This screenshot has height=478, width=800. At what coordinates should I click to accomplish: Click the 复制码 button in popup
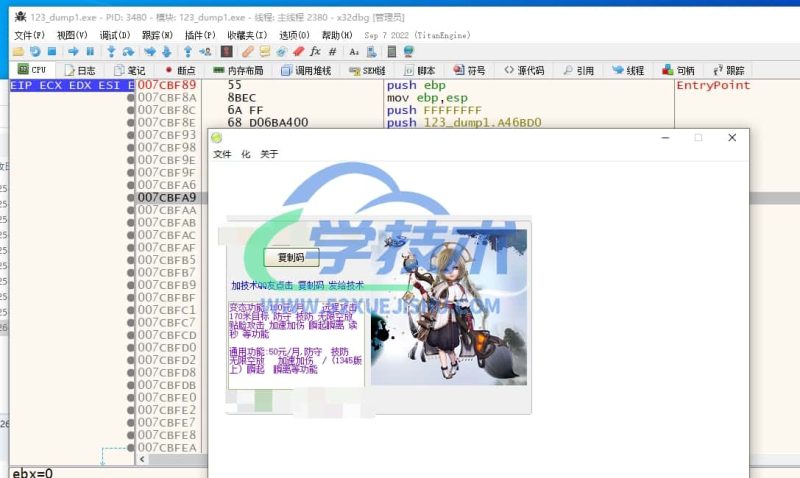point(291,258)
